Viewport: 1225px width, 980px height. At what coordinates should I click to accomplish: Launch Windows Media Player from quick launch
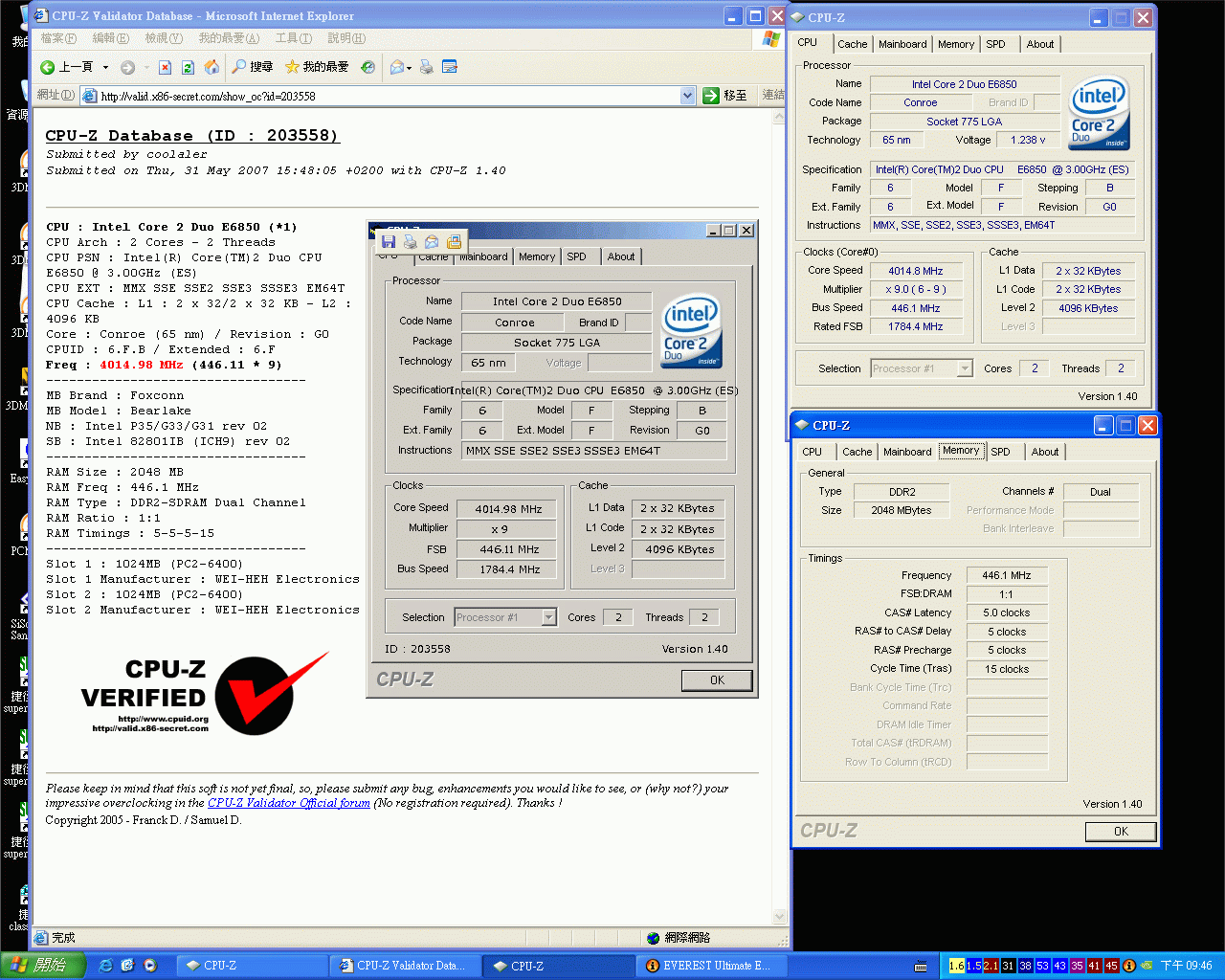point(150,966)
